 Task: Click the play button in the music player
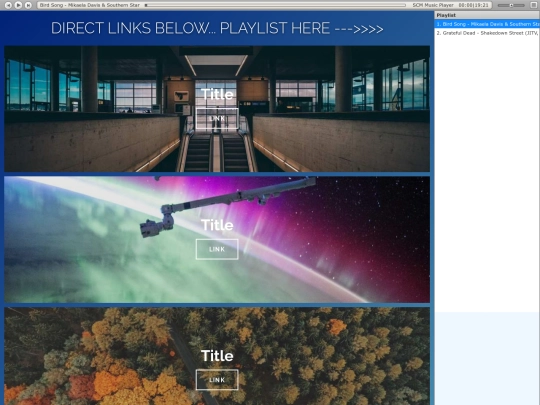[19, 5]
